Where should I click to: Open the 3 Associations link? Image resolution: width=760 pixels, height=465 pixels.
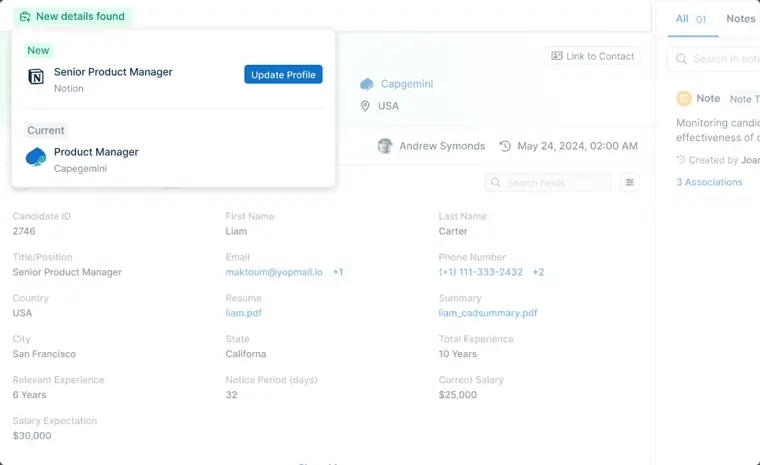coord(709,182)
